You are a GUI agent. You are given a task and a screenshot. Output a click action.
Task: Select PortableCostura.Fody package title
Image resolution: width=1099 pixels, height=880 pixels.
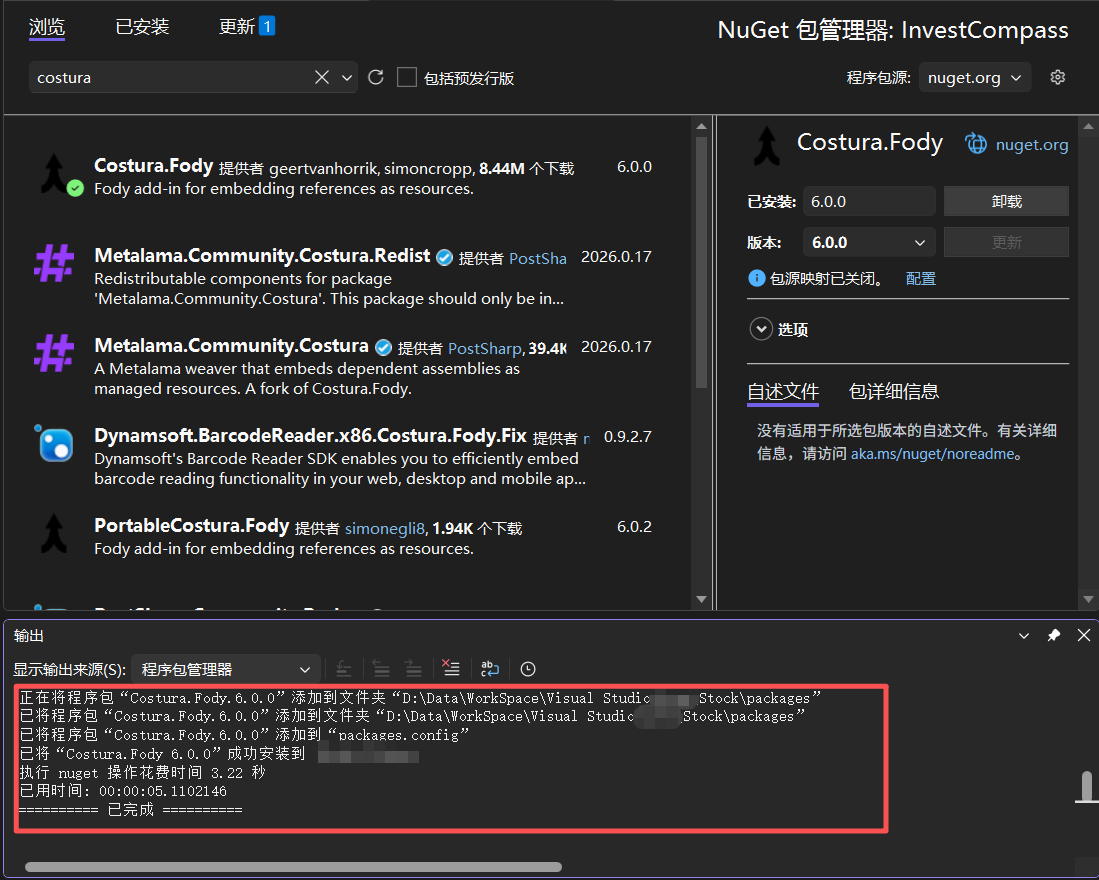[191, 525]
